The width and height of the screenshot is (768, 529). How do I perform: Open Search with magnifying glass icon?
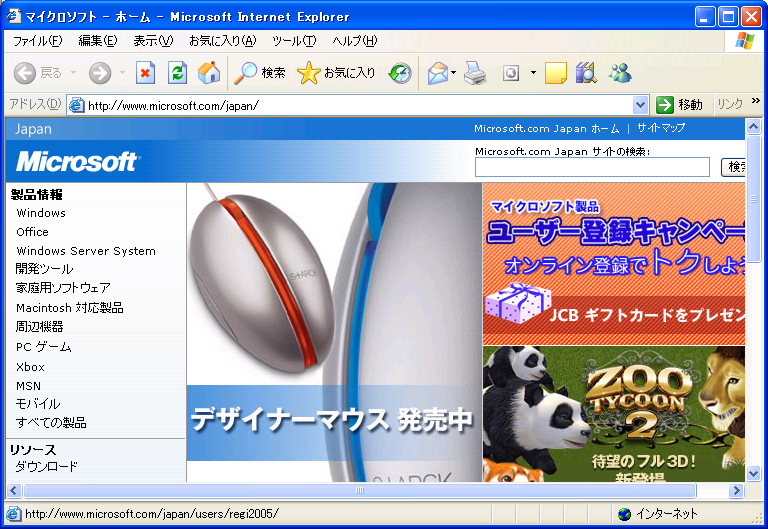245,73
